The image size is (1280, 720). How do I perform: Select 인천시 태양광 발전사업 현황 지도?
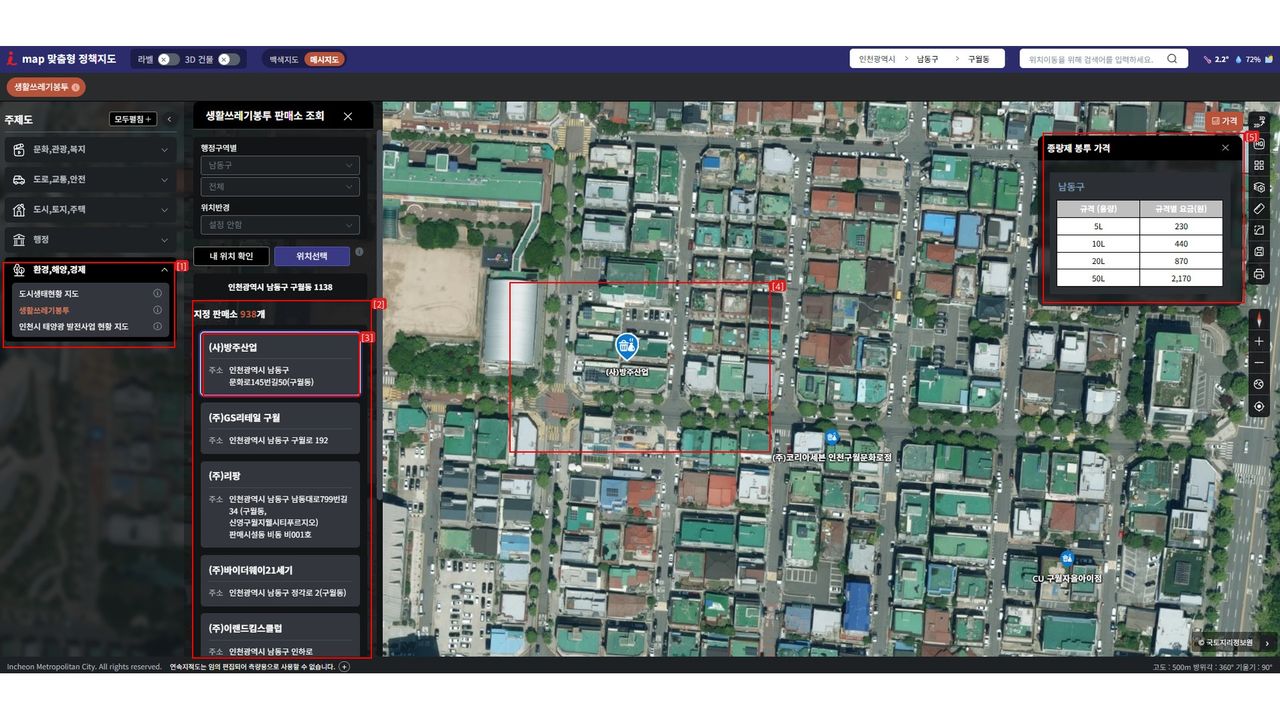74,326
